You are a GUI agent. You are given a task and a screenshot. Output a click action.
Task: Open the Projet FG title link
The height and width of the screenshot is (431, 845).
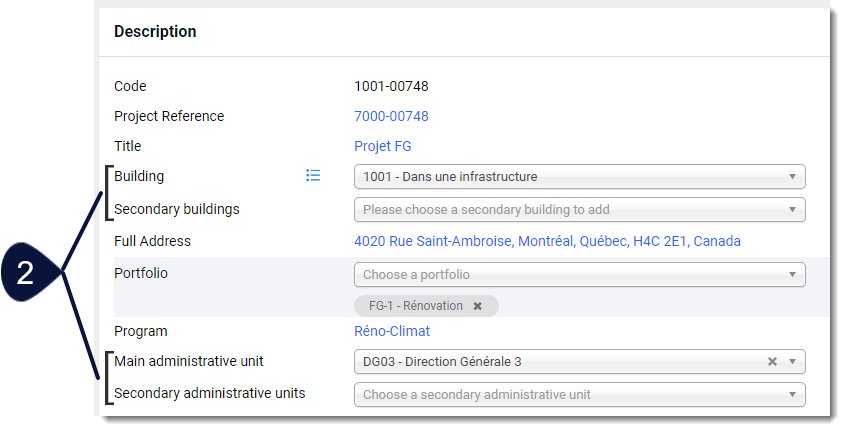(383, 146)
